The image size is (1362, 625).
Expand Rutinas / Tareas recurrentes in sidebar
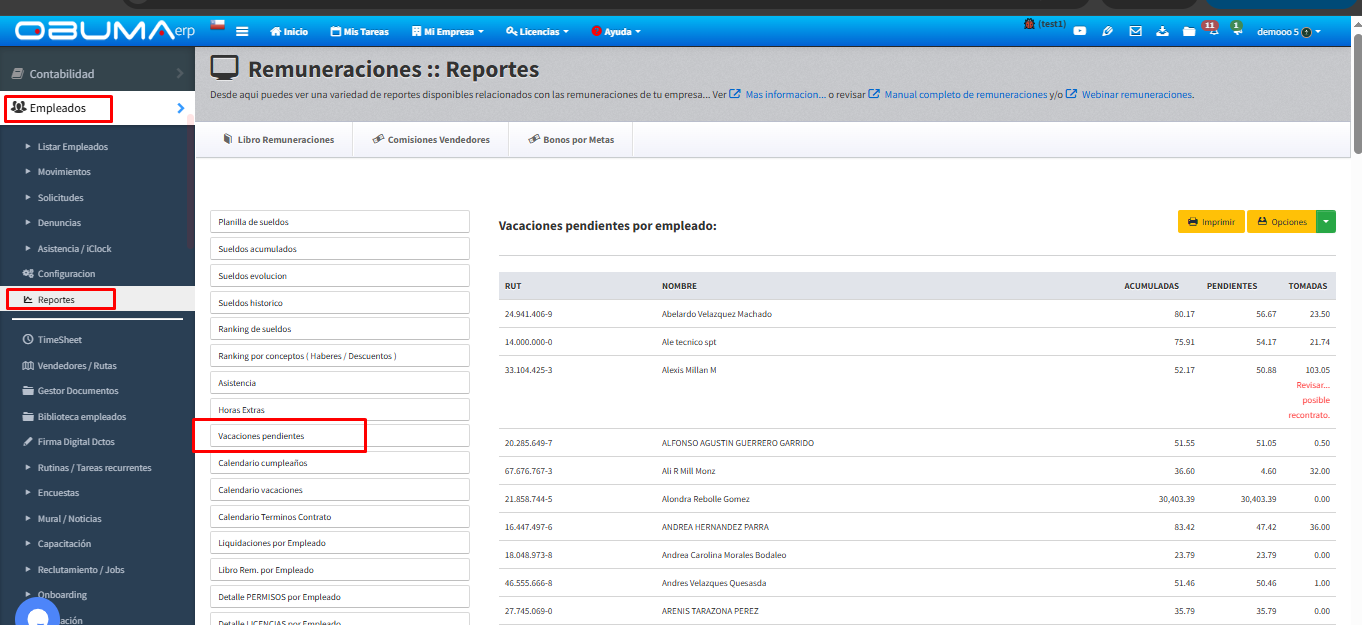(x=94, y=468)
